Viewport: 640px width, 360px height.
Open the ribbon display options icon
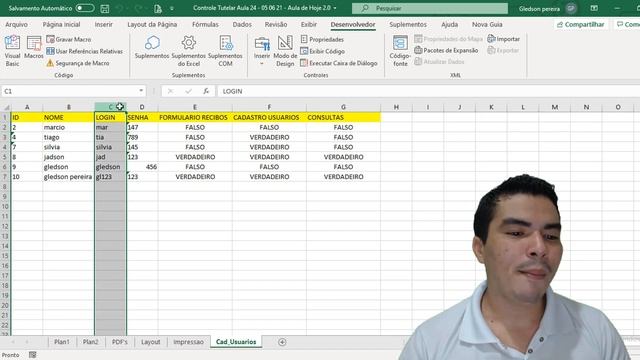594,8
